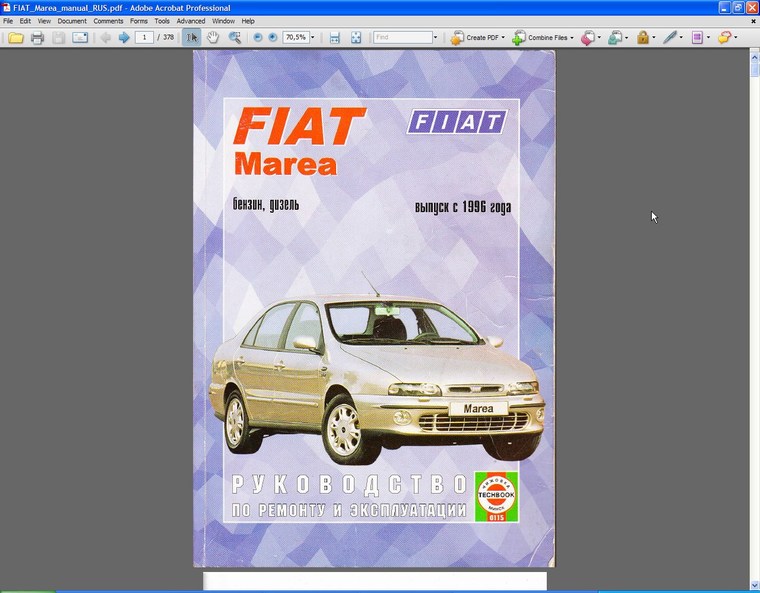The height and width of the screenshot is (593, 760).
Task: Open the zoom percentage dropdown
Action: [x=312, y=38]
